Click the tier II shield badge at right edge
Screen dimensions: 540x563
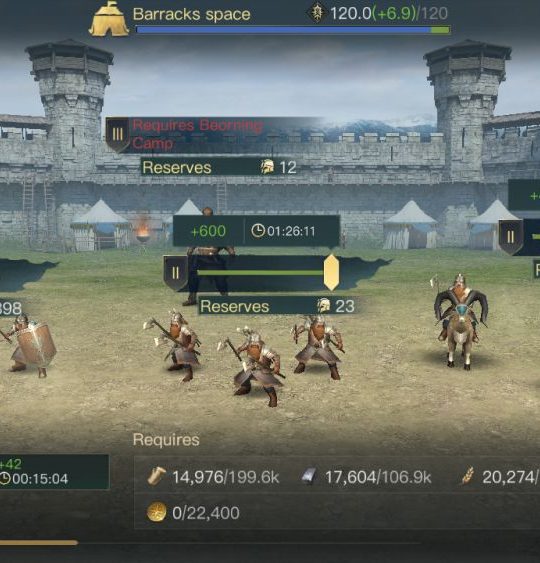coord(511,237)
